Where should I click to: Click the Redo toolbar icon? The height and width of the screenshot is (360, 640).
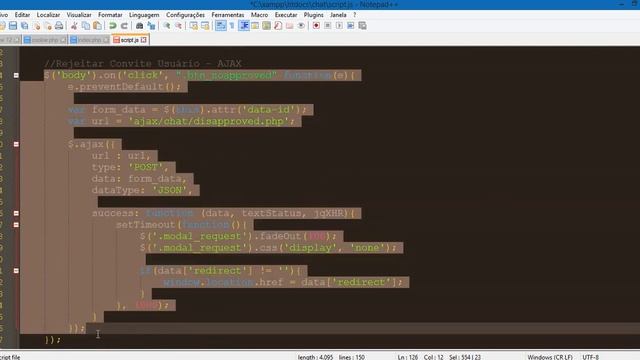(124, 26)
